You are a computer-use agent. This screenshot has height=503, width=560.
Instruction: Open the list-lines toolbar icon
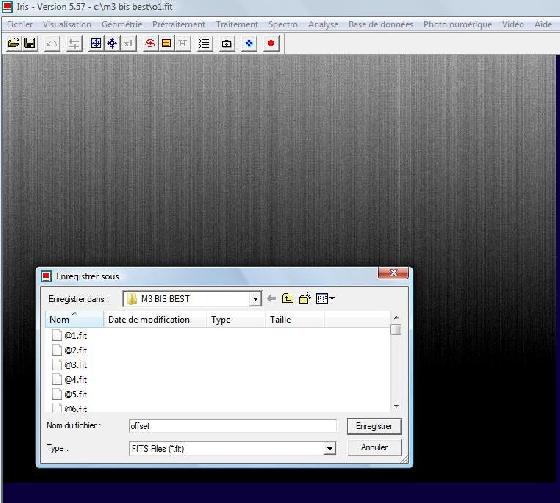(x=204, y=44)
